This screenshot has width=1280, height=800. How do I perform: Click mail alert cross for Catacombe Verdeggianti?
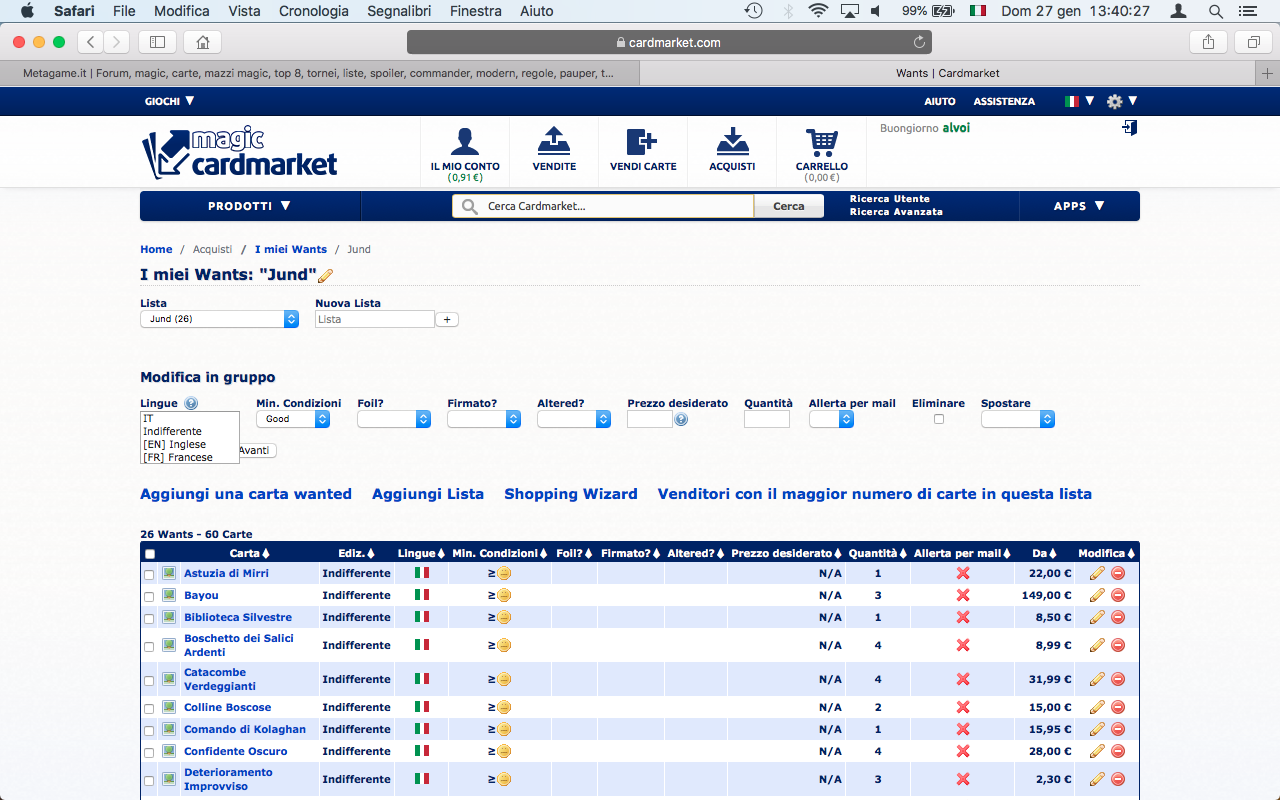click(963, 679)
